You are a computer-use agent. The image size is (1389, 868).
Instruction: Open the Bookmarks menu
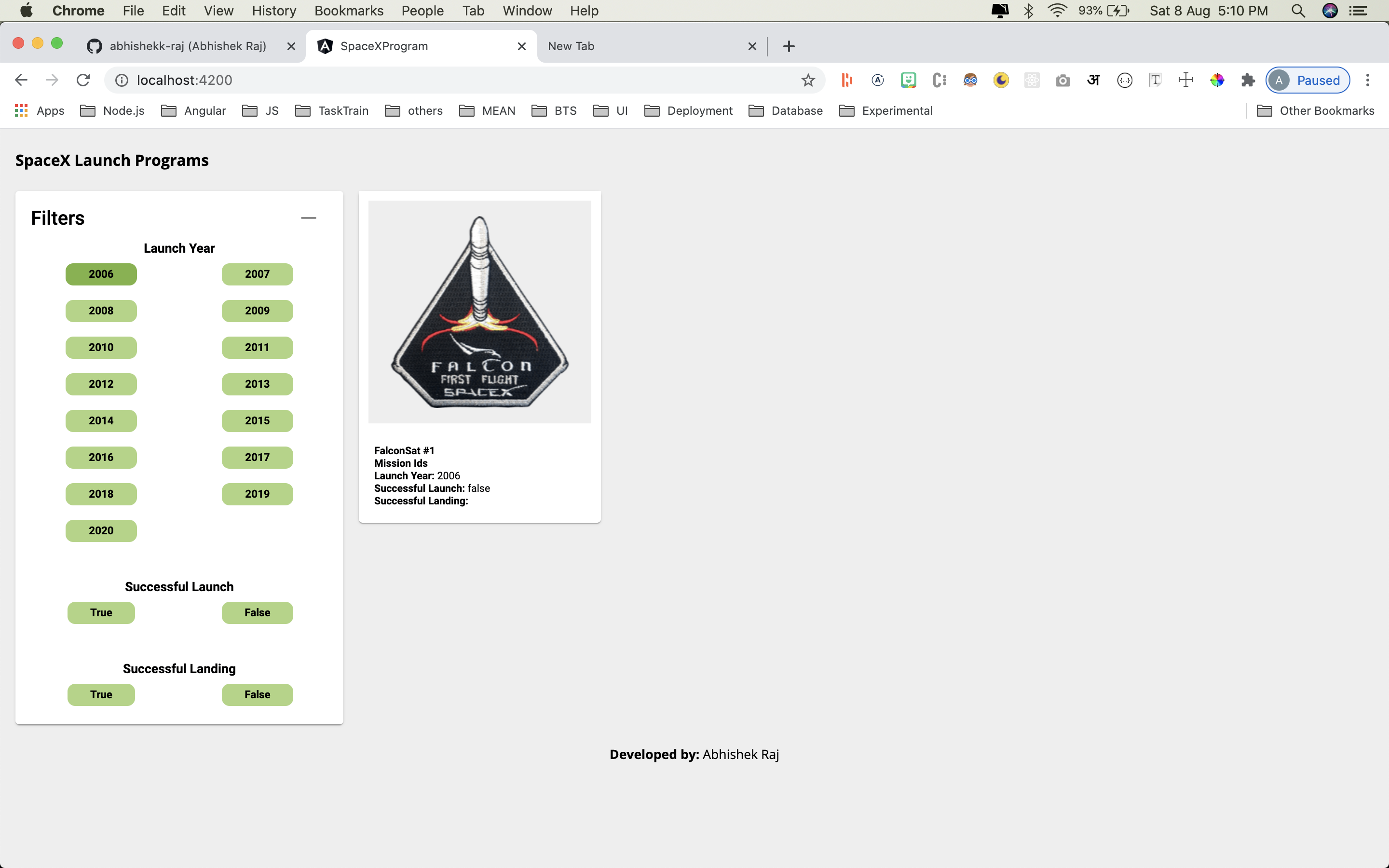click(x=349, y=10)
